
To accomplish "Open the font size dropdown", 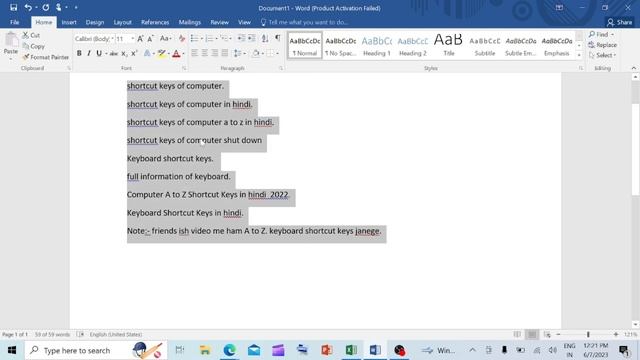I will tap(132, 39).
